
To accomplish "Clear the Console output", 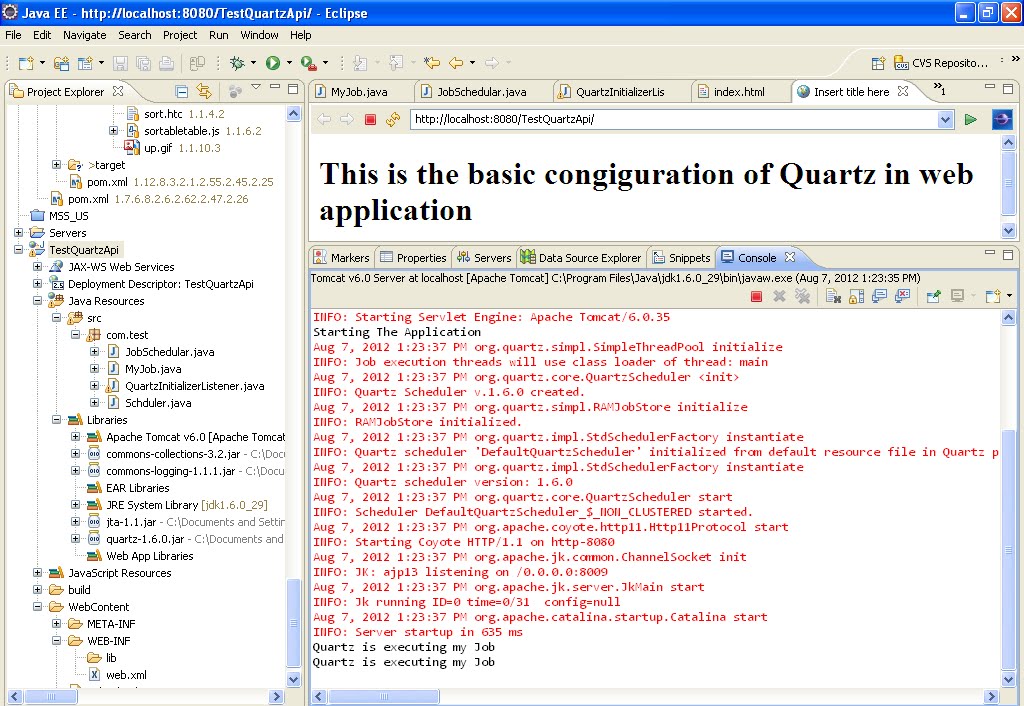I will click(831, 297).
